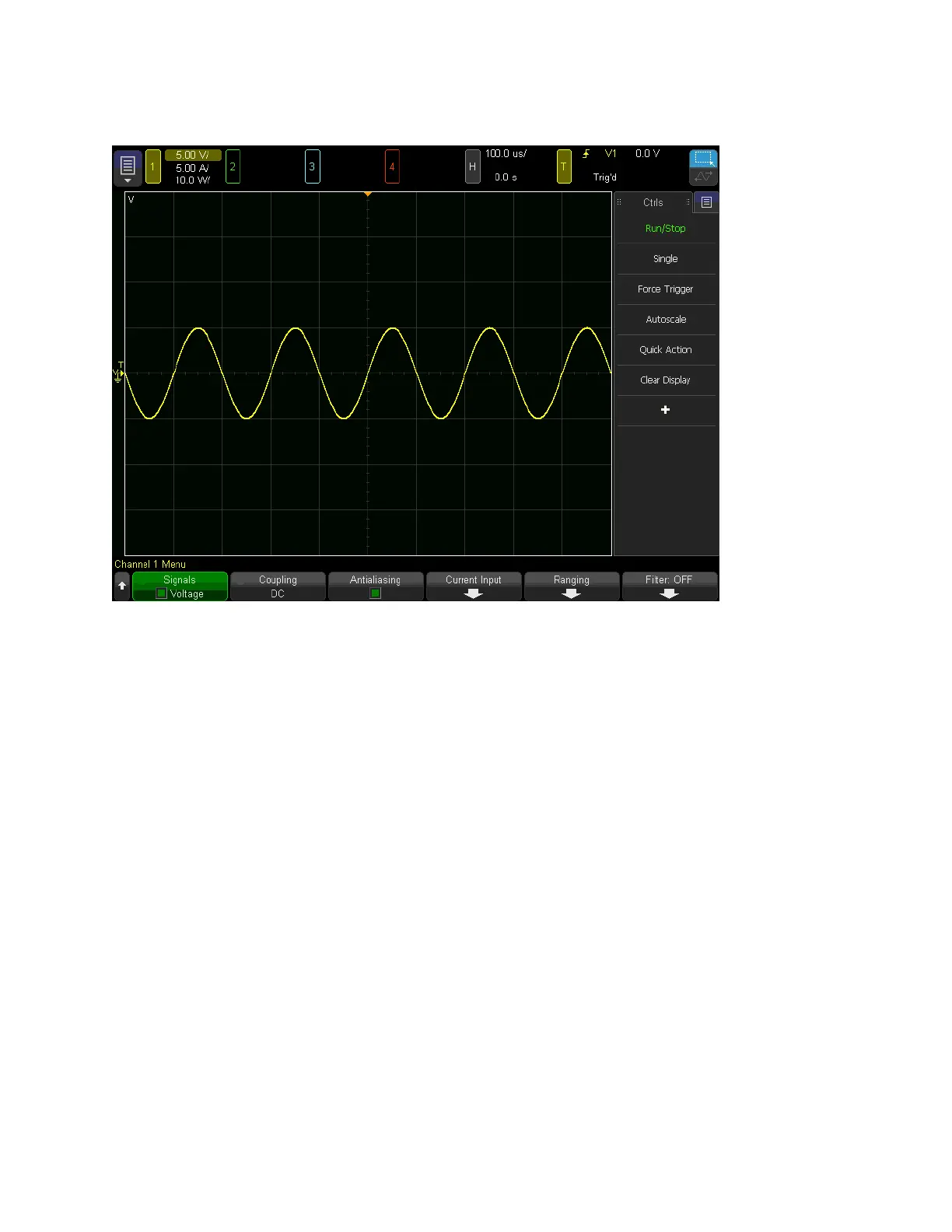
Task: Click the 100.0 us/ timebase value
Action: (x=506, y=154)
